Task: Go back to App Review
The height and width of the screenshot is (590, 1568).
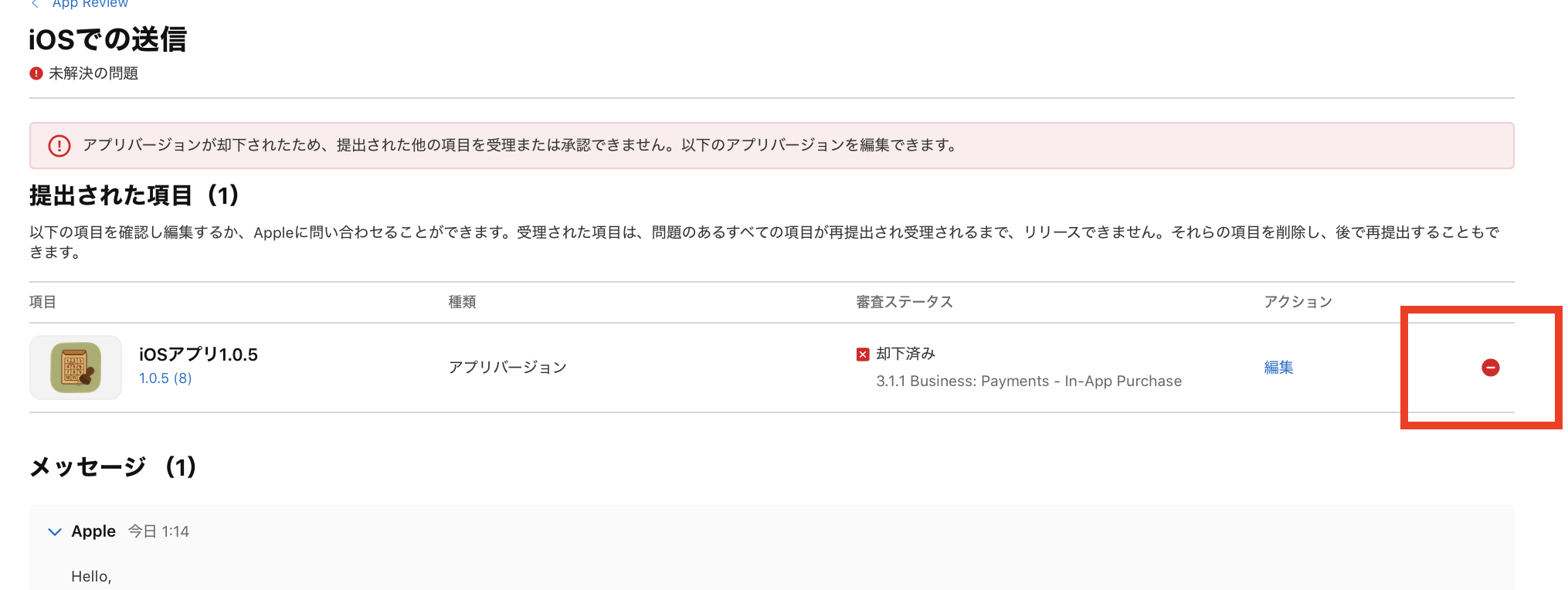Action: click(90, 4)
